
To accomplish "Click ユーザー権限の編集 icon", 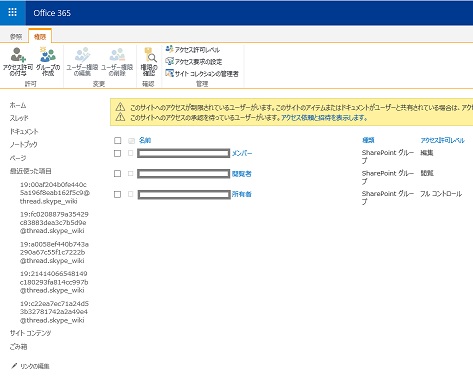I will (x=82, y=55).
